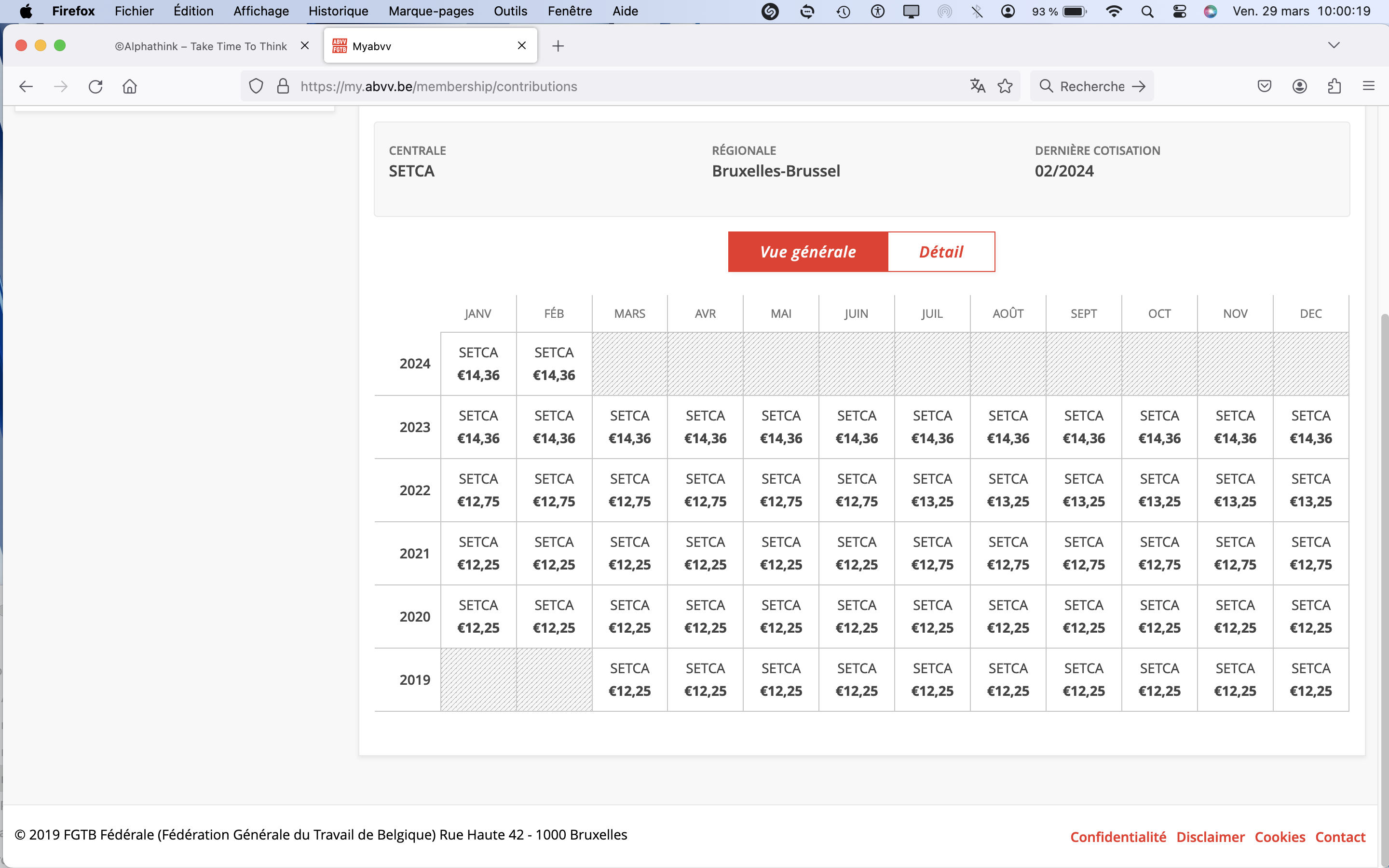Open Firefox account icon
1389x868 pixels.
pos(1299,86)
